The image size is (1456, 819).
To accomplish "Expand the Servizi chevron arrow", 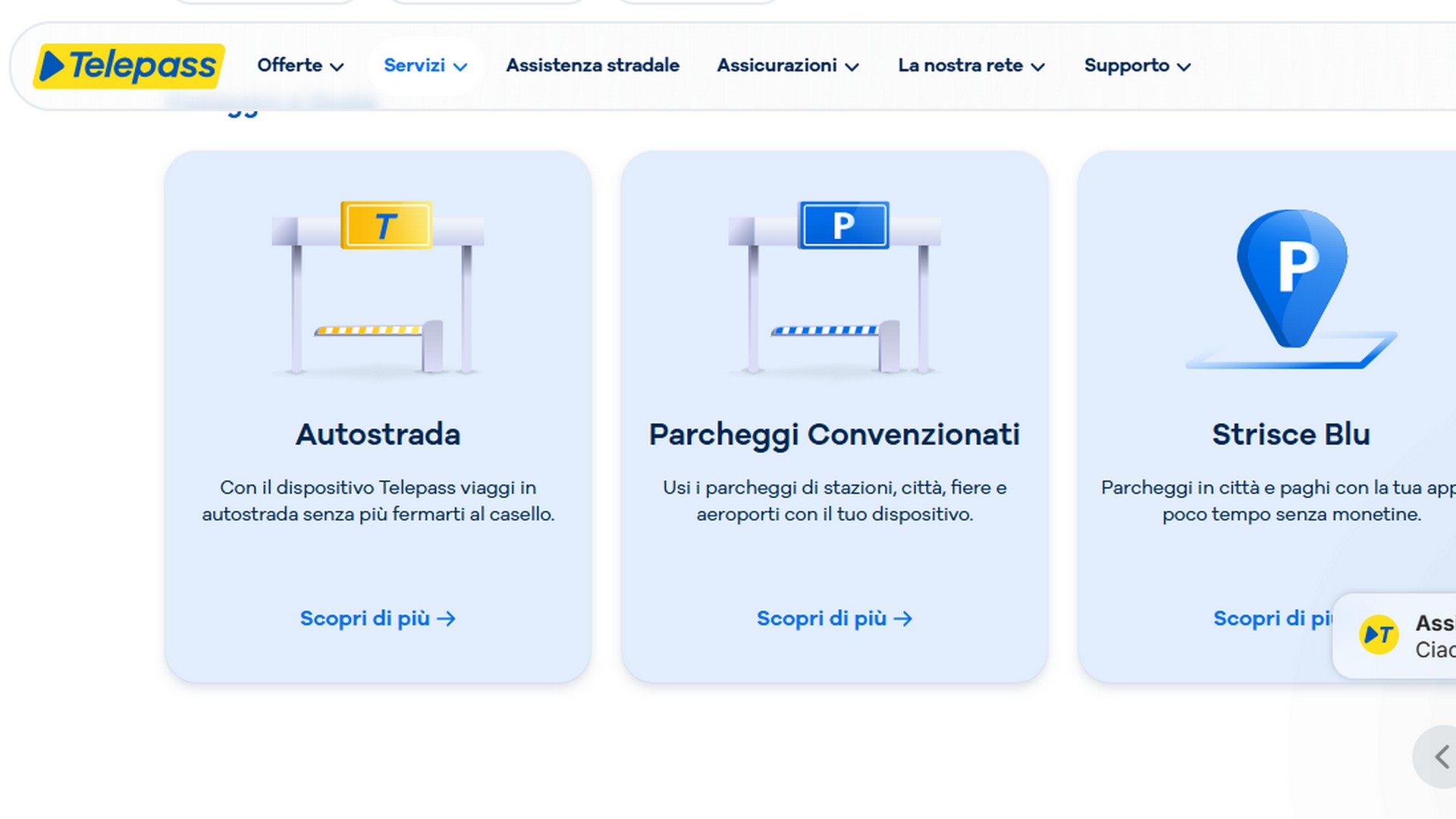I will 460,67.
